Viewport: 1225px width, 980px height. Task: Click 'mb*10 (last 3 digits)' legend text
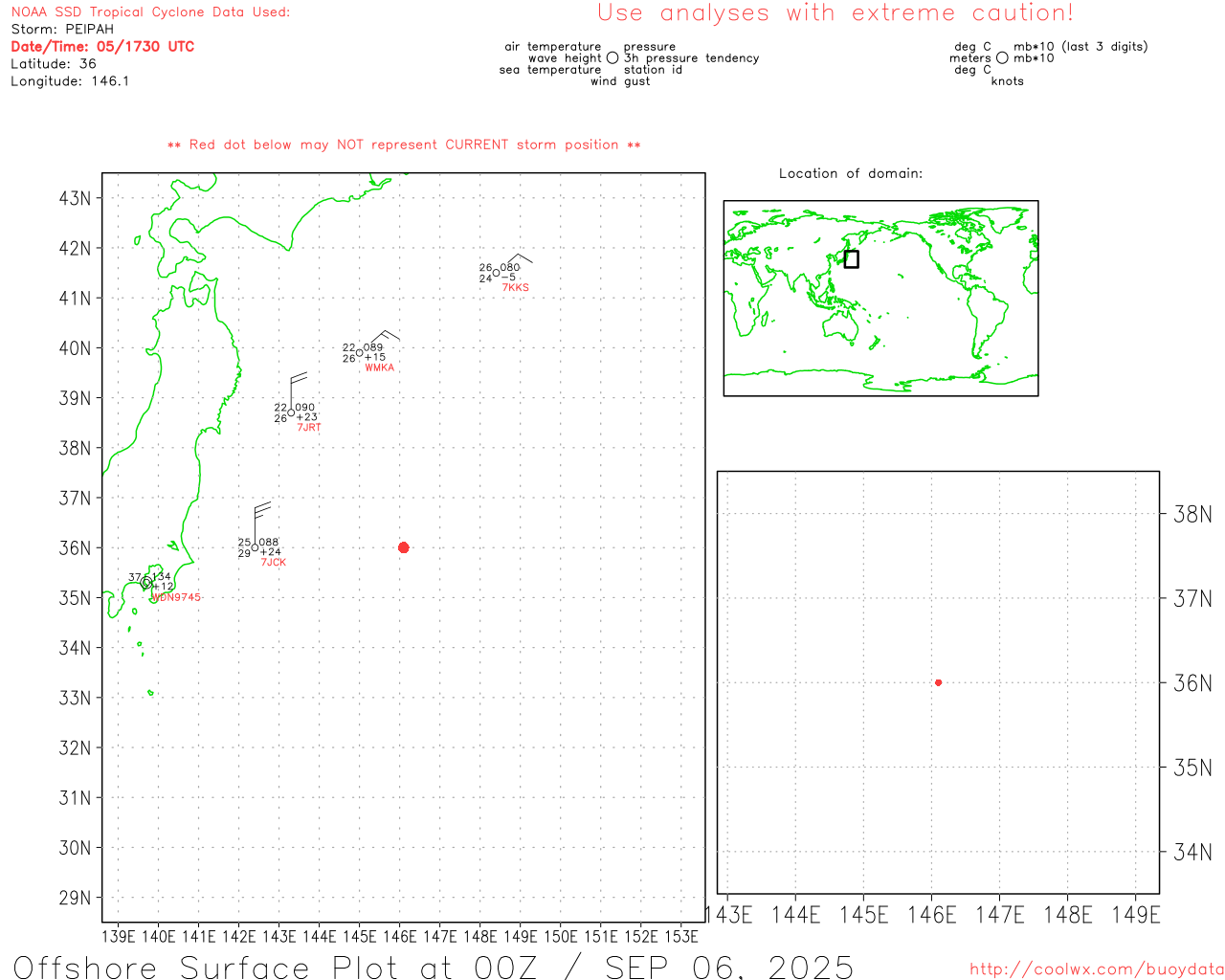click(x=1080, y=47)
